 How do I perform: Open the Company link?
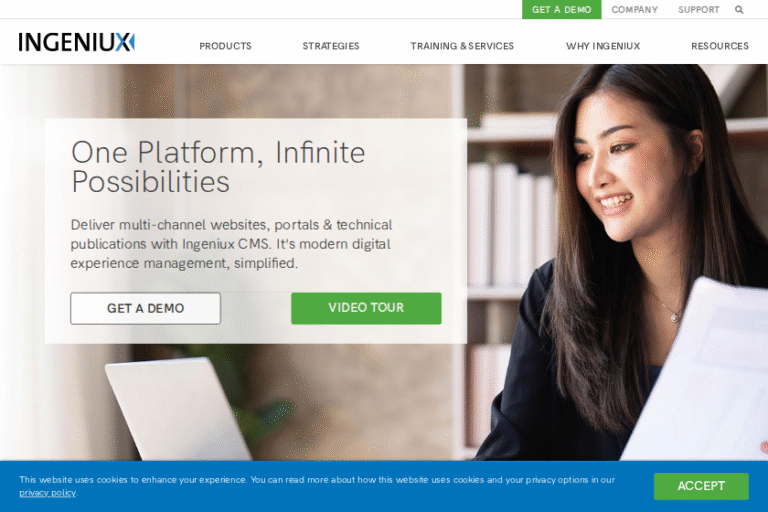click(x=634, y=9)
